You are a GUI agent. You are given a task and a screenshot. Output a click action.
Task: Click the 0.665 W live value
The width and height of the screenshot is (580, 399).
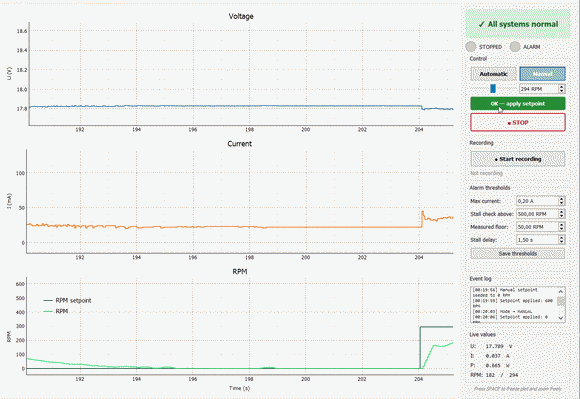(498, 365)
